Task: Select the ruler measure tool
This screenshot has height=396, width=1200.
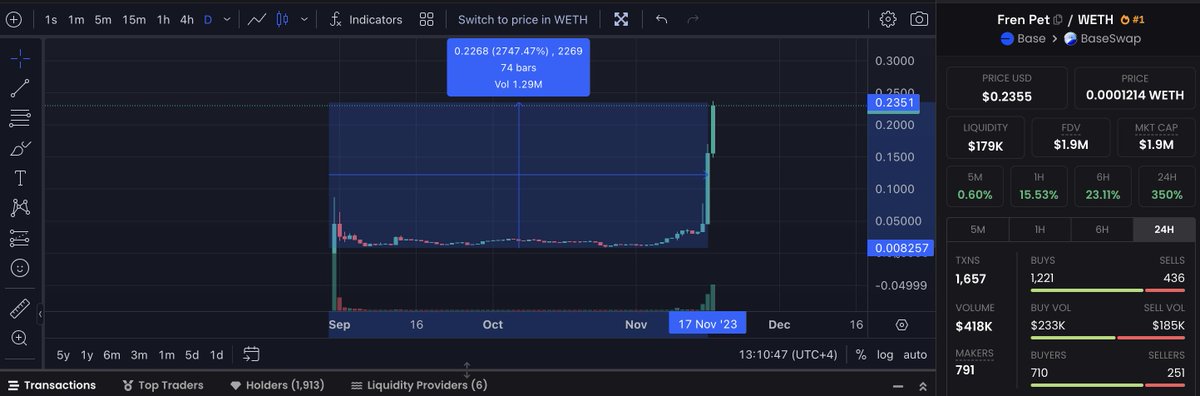Action: [x=19, y=308]
